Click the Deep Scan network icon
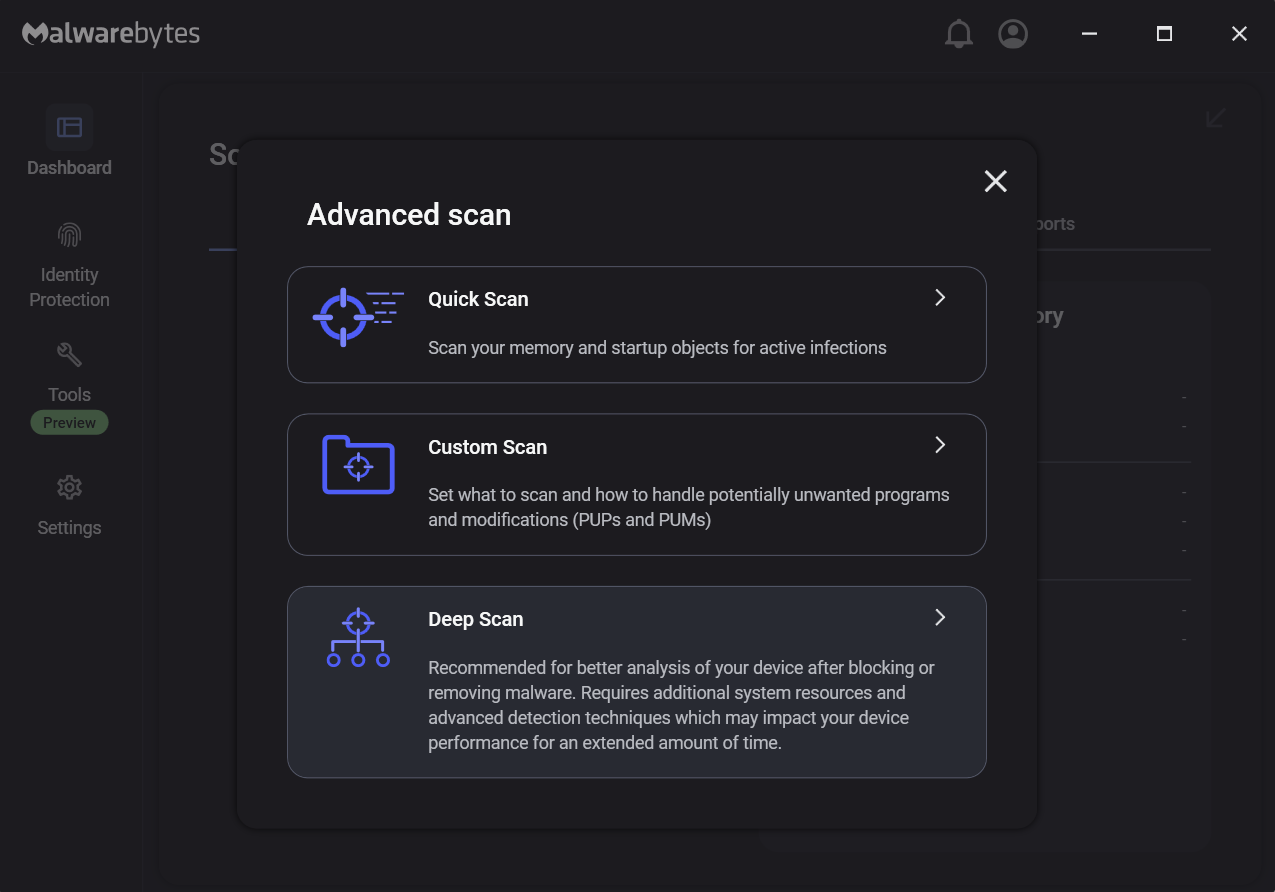The width and height of the screenshot is (1275, 892). 358,638
